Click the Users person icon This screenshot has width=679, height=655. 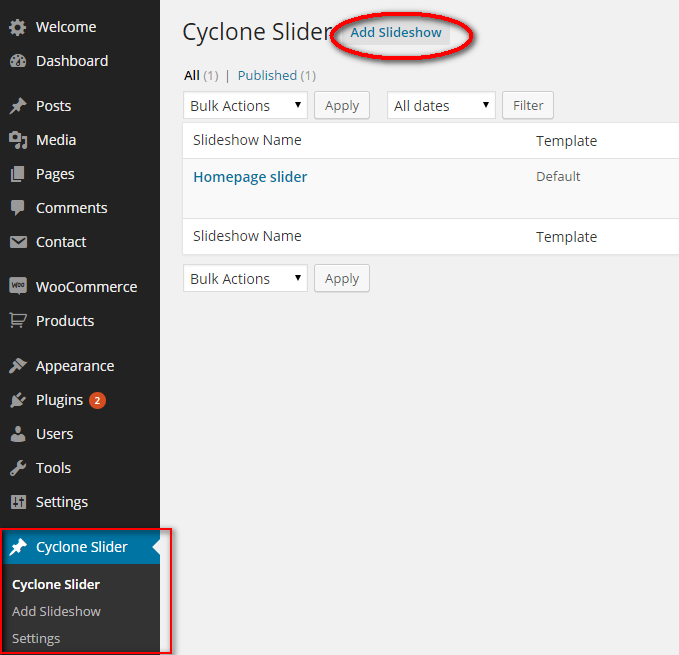pos(18,434)
